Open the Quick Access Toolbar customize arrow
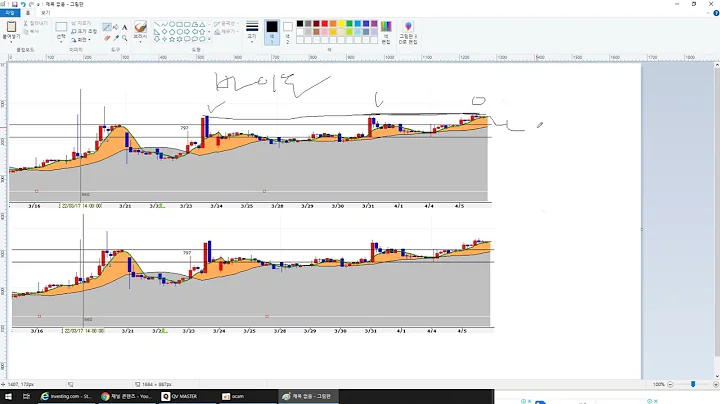 coord(38,4)
